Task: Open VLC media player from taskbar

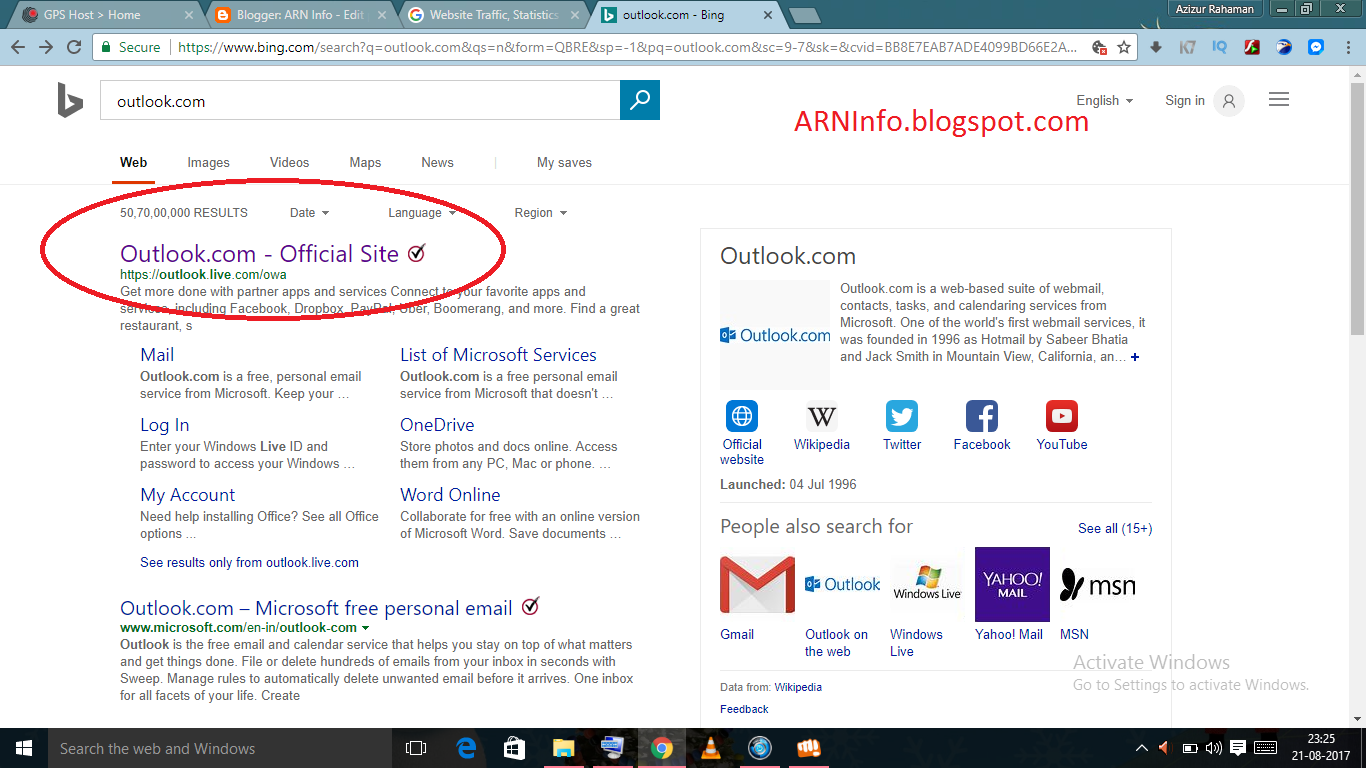Action: pos(711,748)
